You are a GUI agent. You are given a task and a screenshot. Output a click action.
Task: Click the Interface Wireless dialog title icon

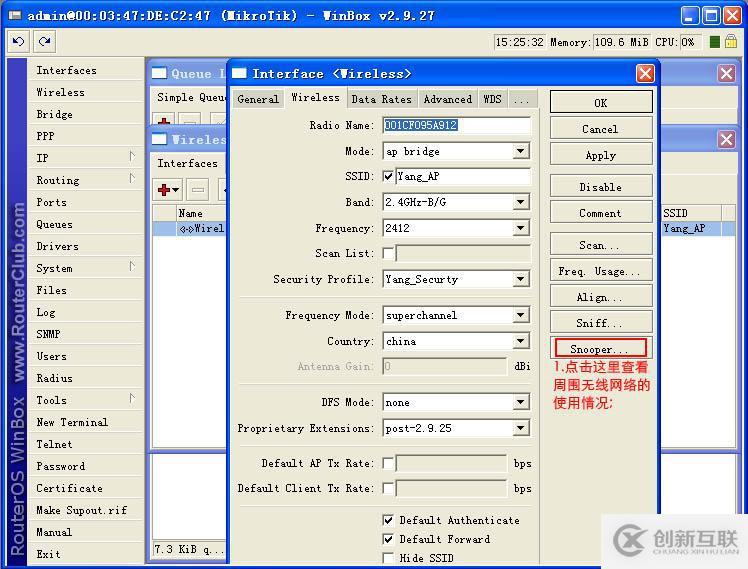[x=239, y=73]
